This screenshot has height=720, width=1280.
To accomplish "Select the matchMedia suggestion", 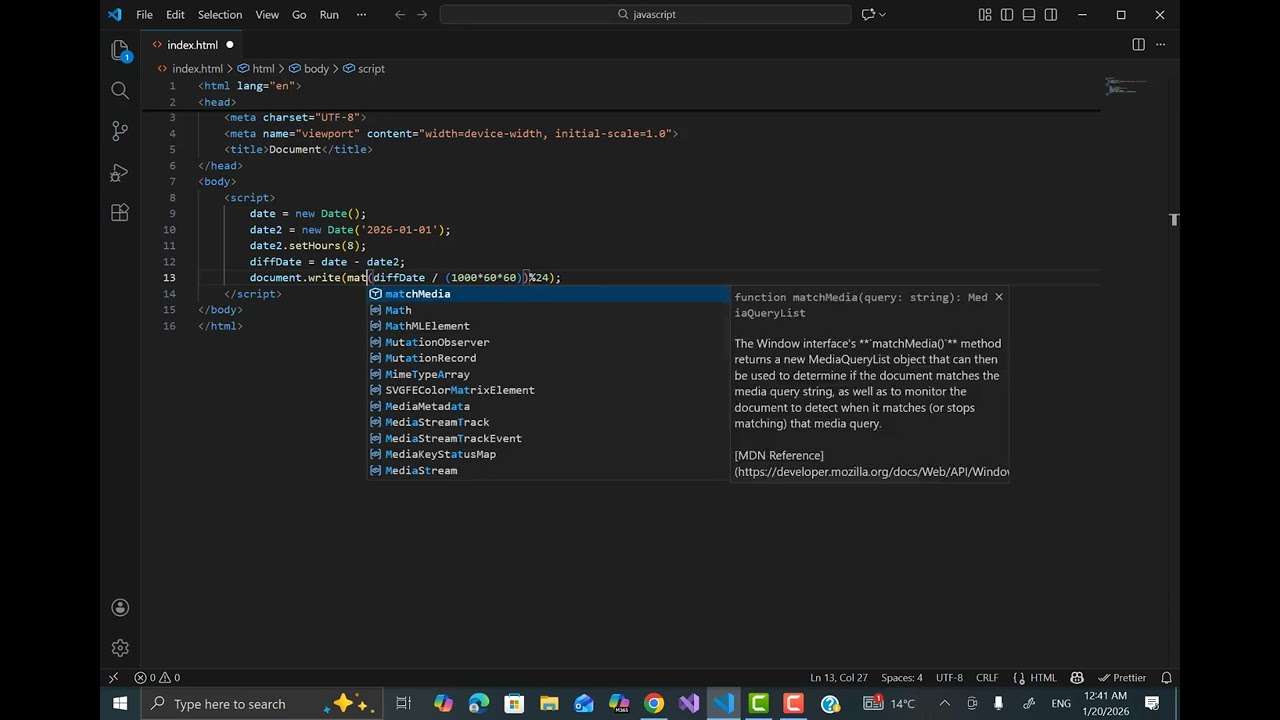I will [x=548, y=294].
